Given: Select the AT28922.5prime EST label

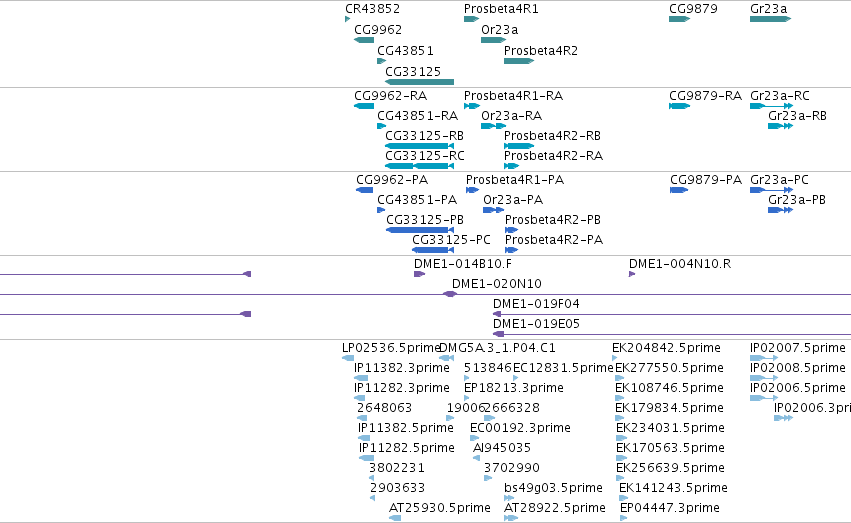Looking at the screenshot, I should 555,509.
